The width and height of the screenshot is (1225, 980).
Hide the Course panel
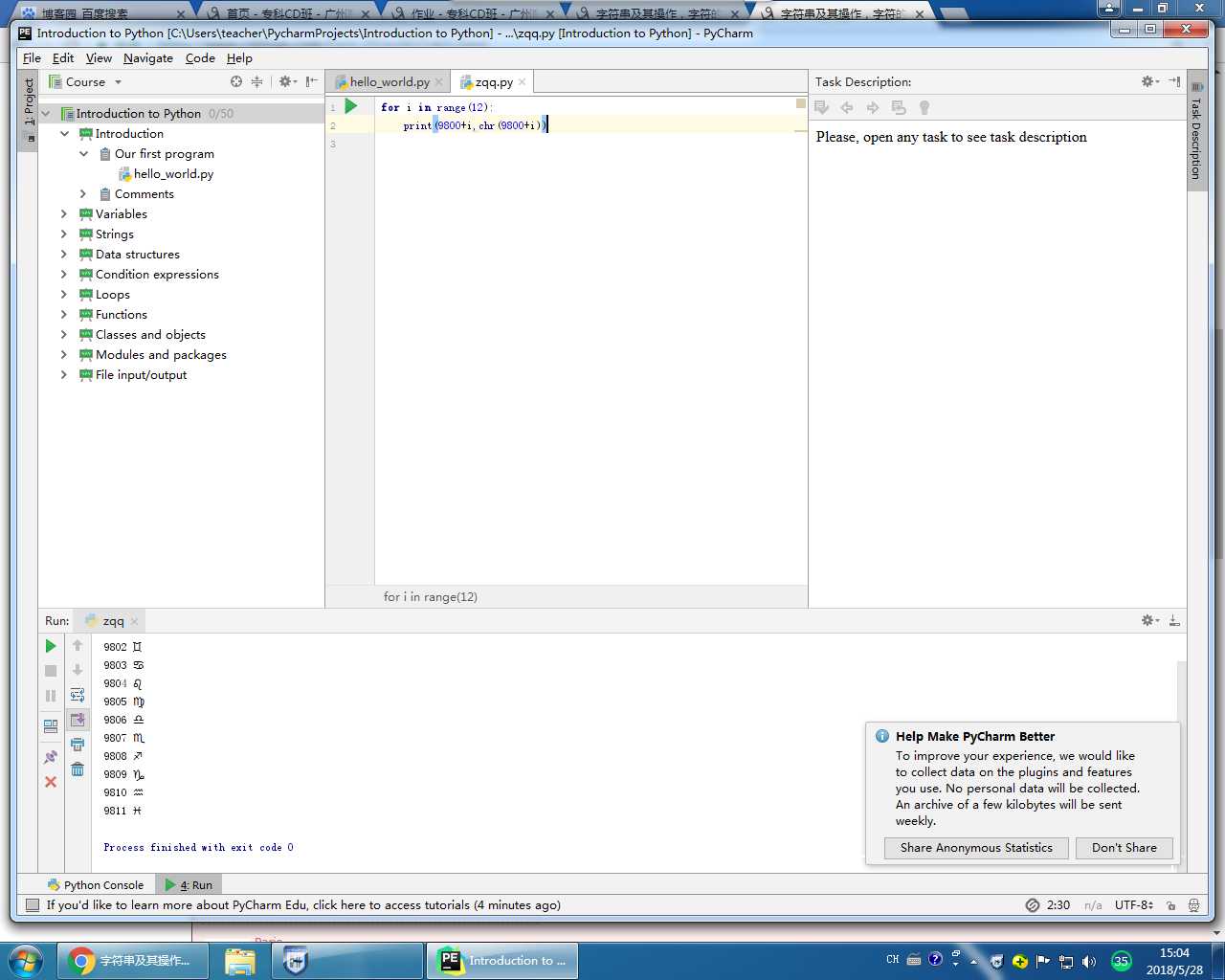[311, 81]
